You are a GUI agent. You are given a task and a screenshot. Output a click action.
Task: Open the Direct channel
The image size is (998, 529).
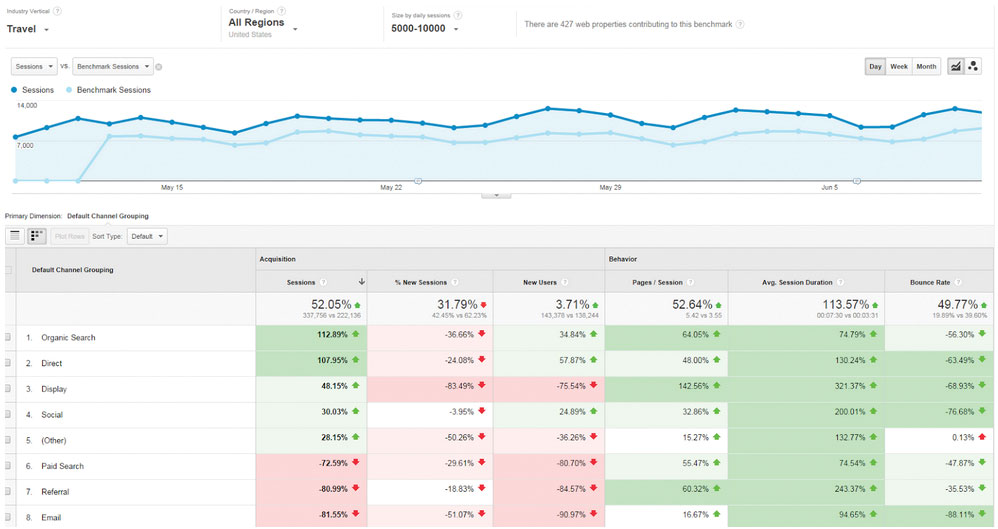[52, 363]
